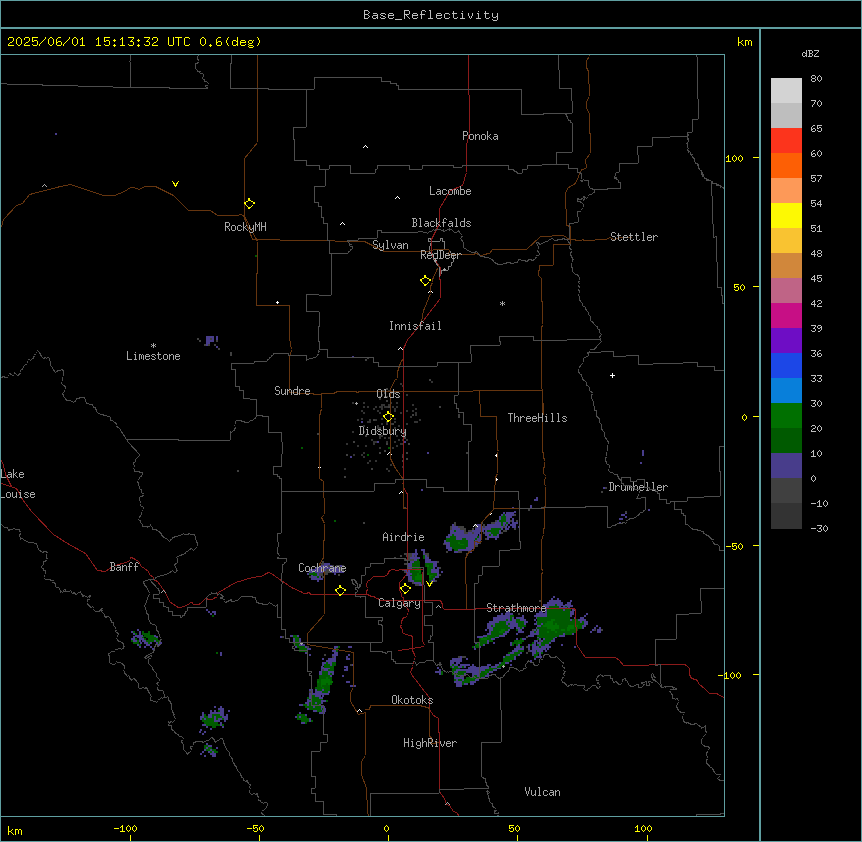Click the dBZ legend heading
The height and width of the screenshot is (842, 862).
[x=810, y=54]
